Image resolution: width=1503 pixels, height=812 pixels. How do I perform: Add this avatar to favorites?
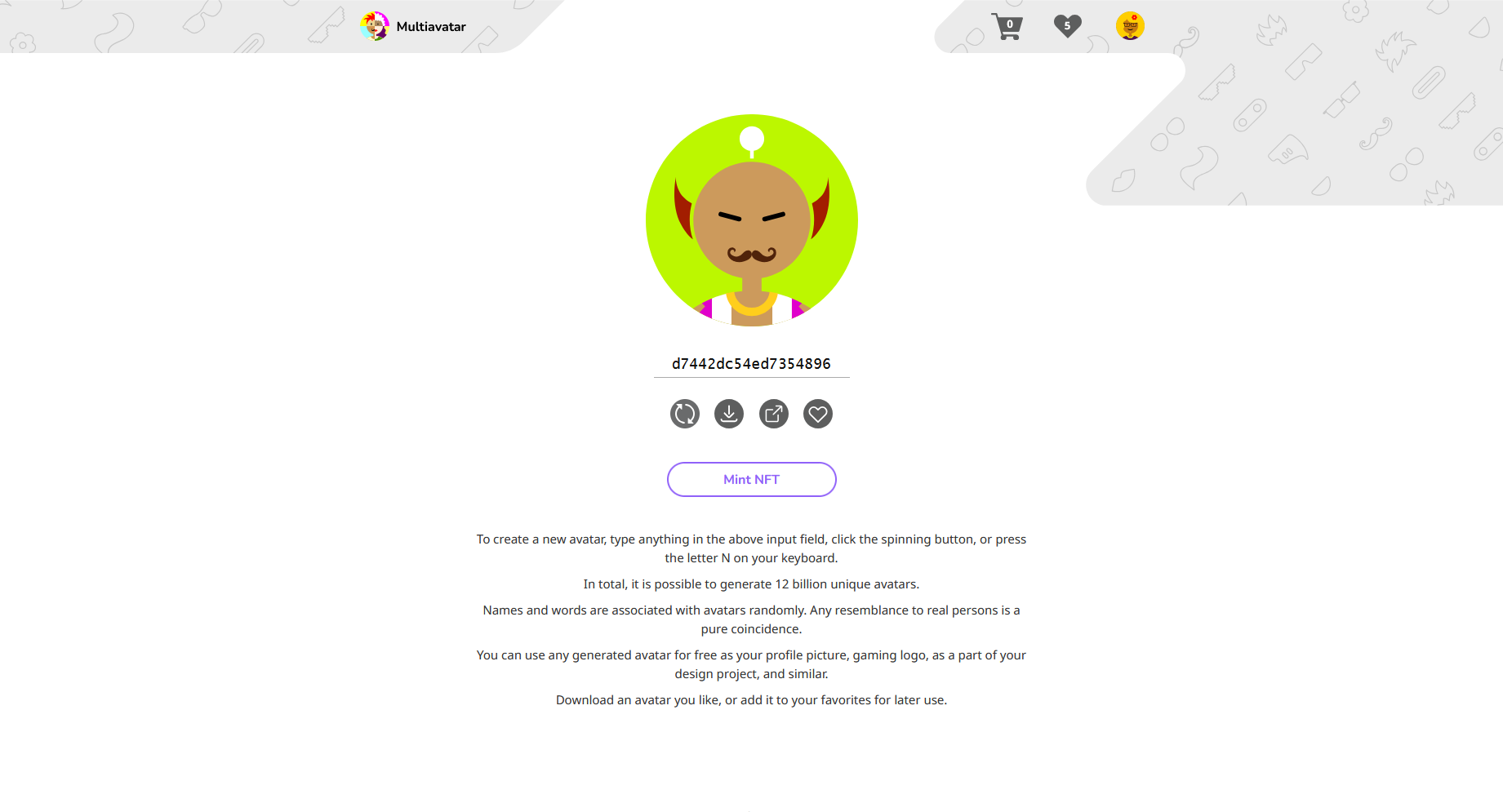click(x=818, y=414)
